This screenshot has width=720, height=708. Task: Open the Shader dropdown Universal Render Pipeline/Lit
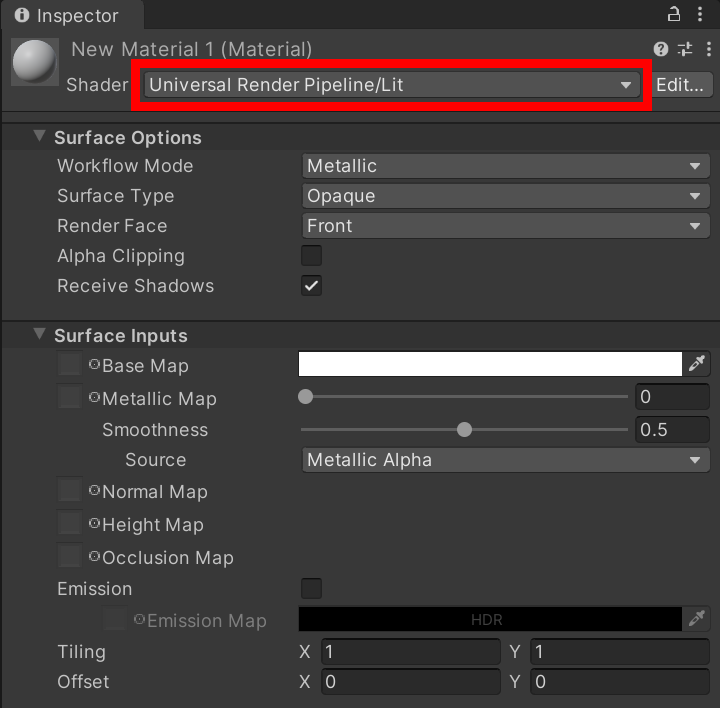coord(393,84)
